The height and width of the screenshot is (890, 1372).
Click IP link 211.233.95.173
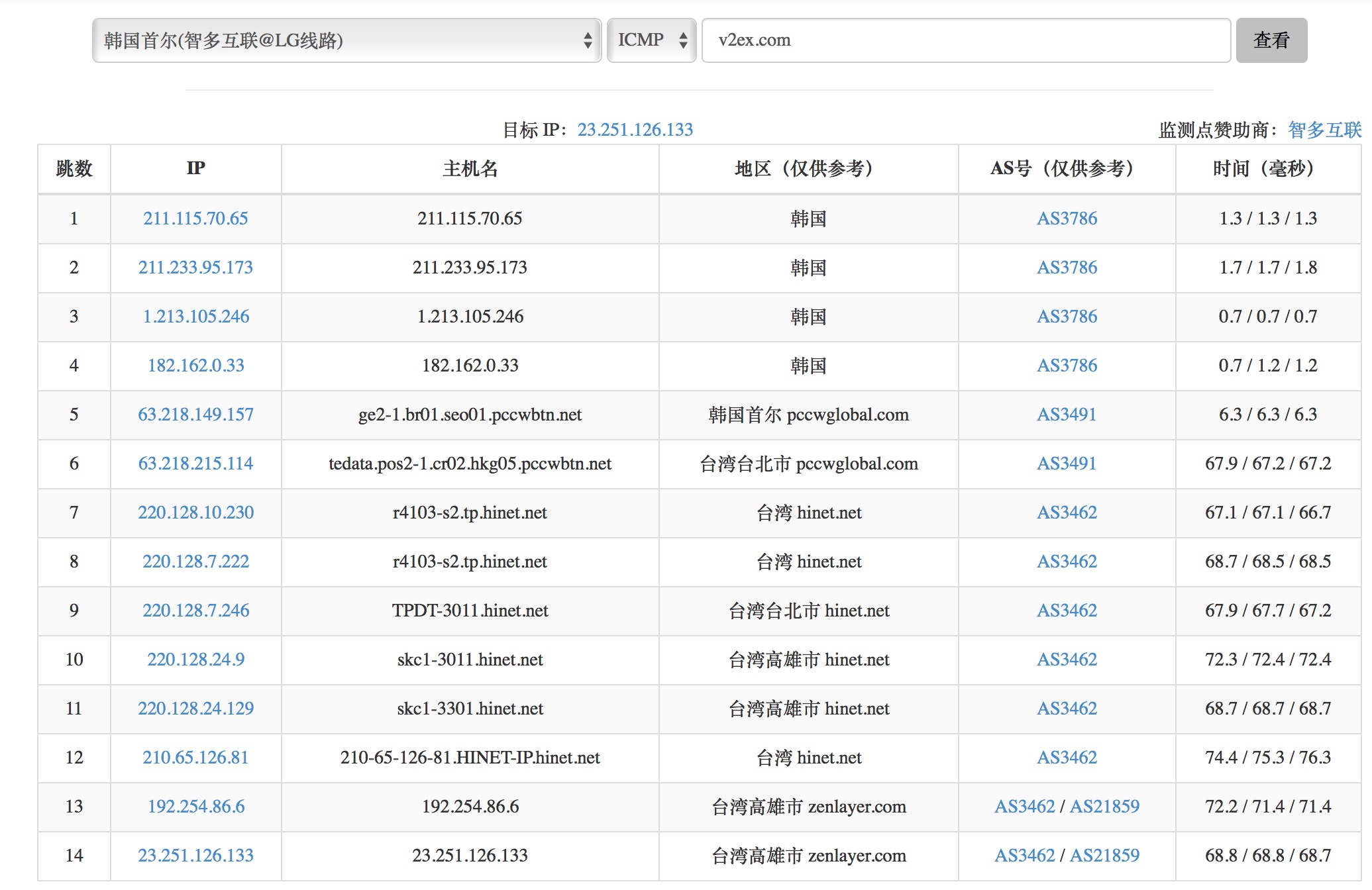[195, 268]
